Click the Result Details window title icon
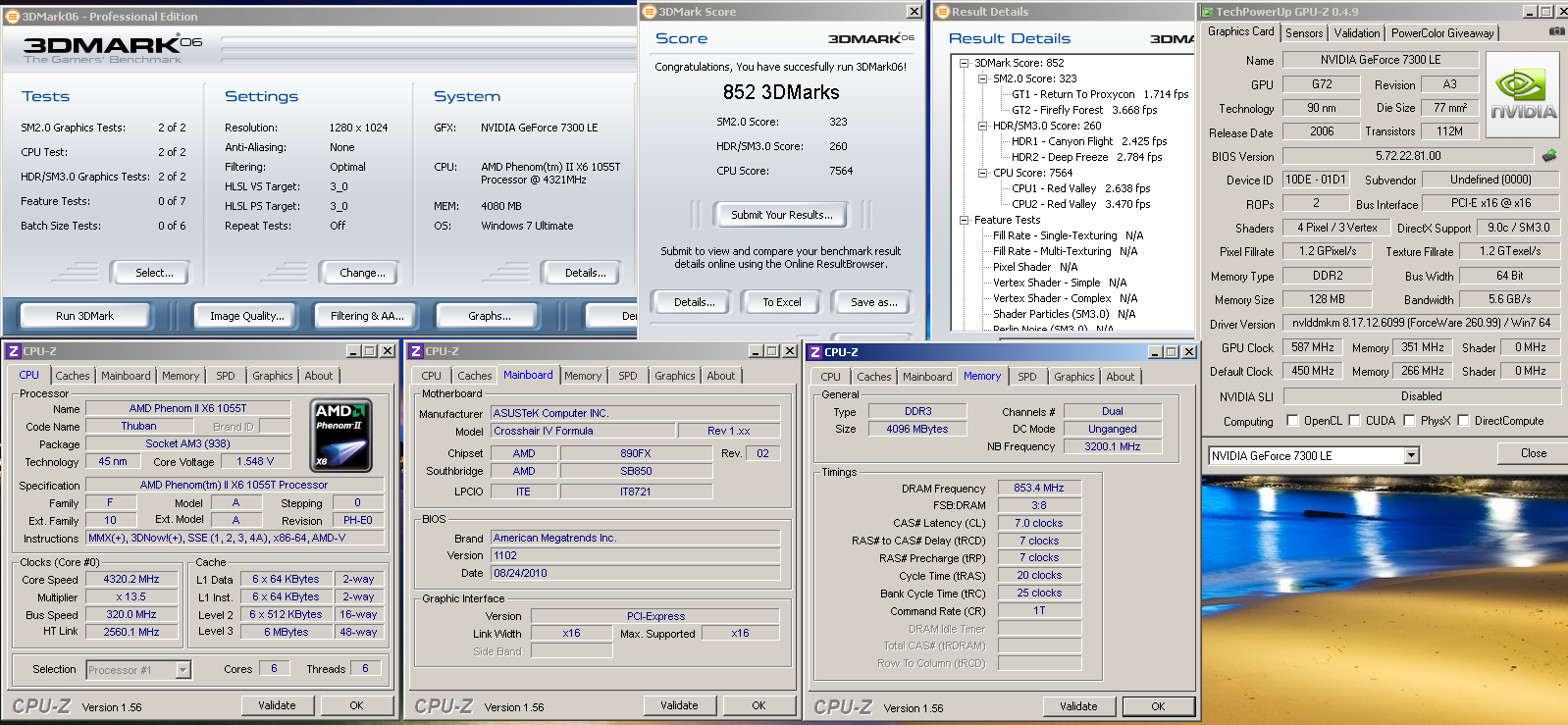The height and width of the screenshot is (725, 1568). point(943,12)
